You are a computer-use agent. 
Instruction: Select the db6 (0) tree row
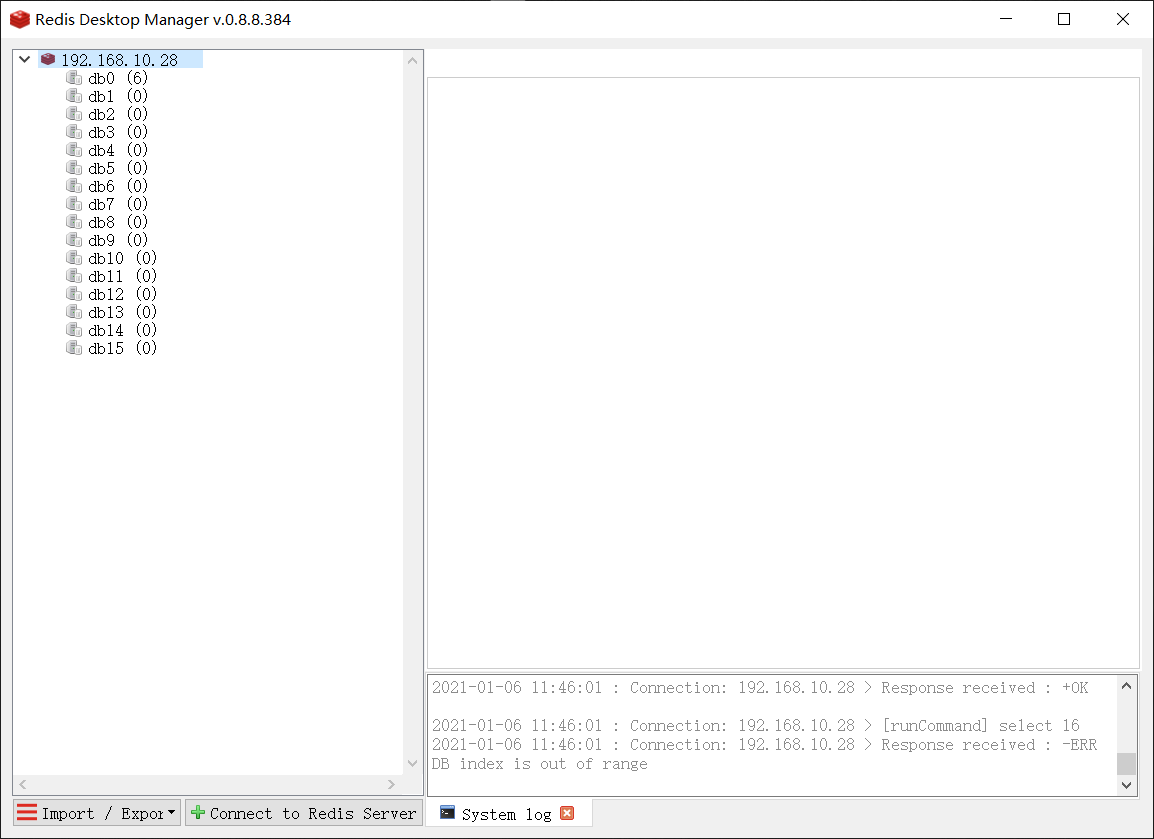pos(118,186)
